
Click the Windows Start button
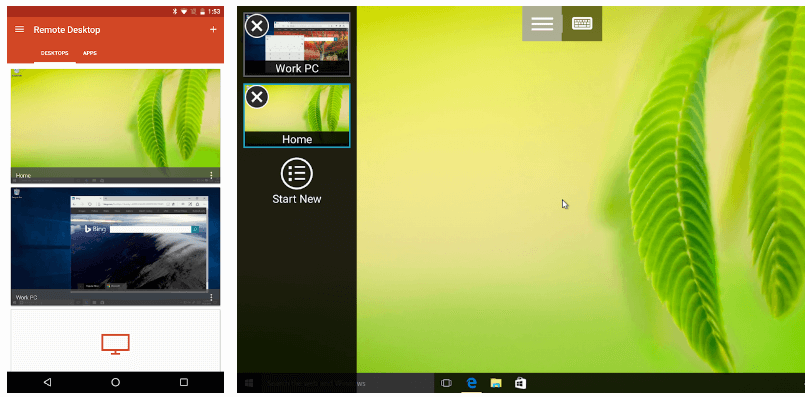pyautogui.click(x=249, y=383)
